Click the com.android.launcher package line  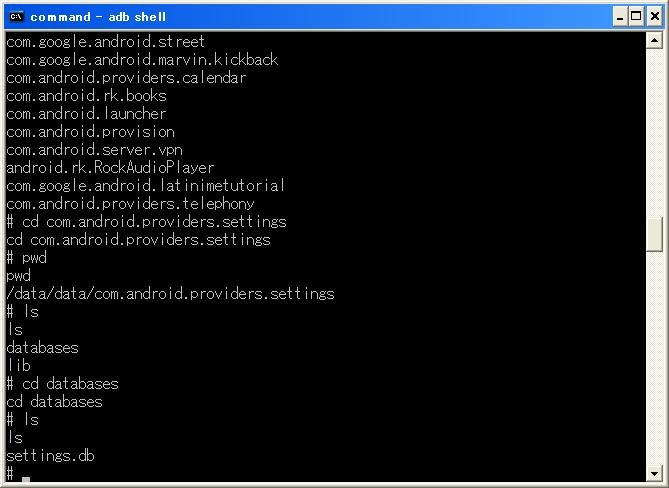[x=86, y=114]
